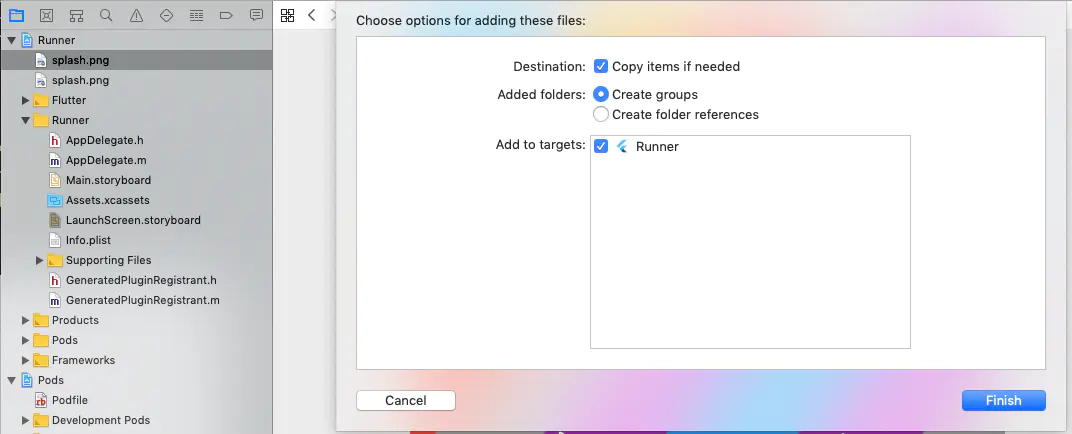This screenshot has width=1072, height=434.
Task: Collapse the Runner folder group
Action: click(25, 120)
